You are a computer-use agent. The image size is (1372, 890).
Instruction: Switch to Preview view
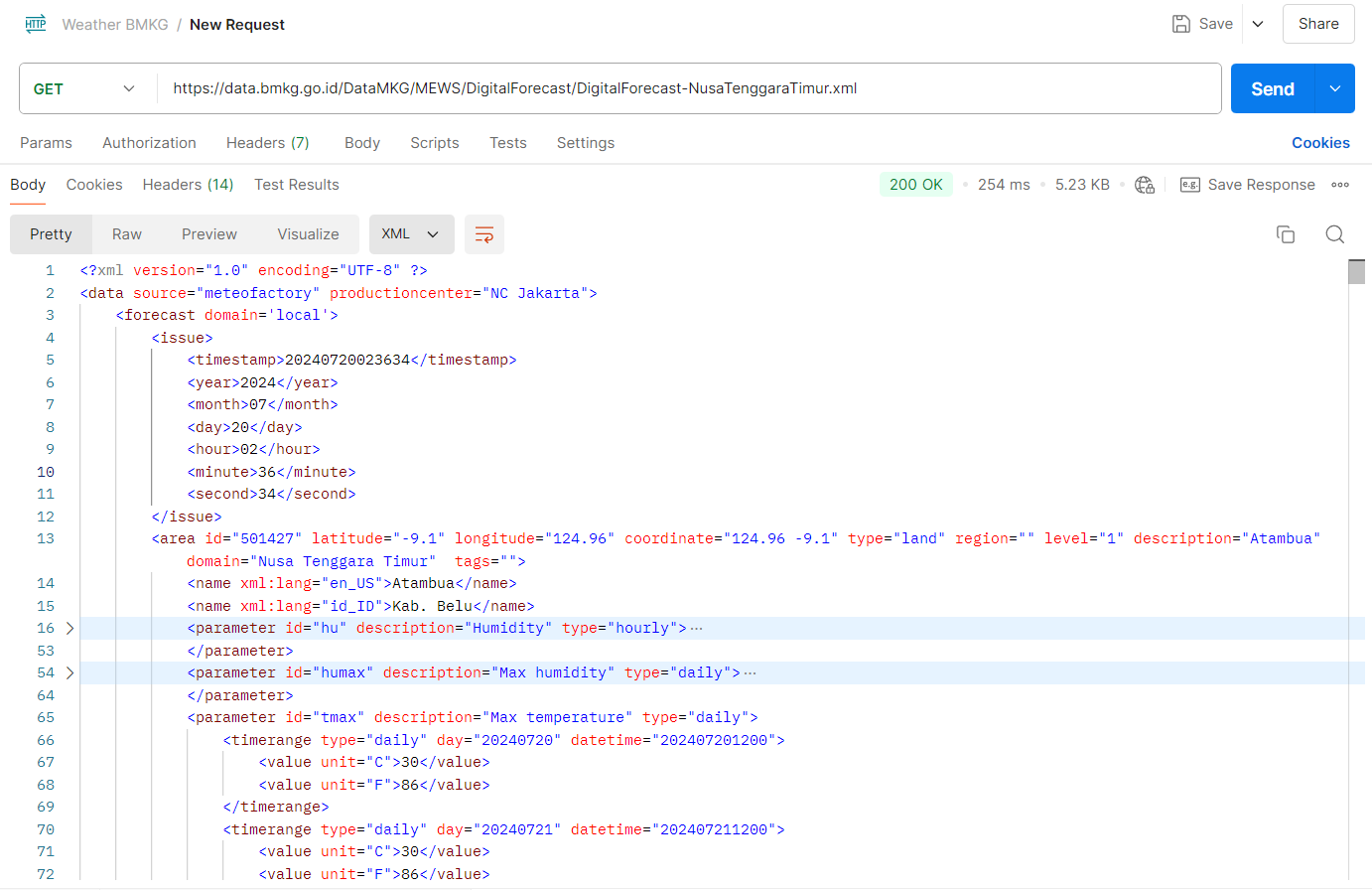click(209, 234)
